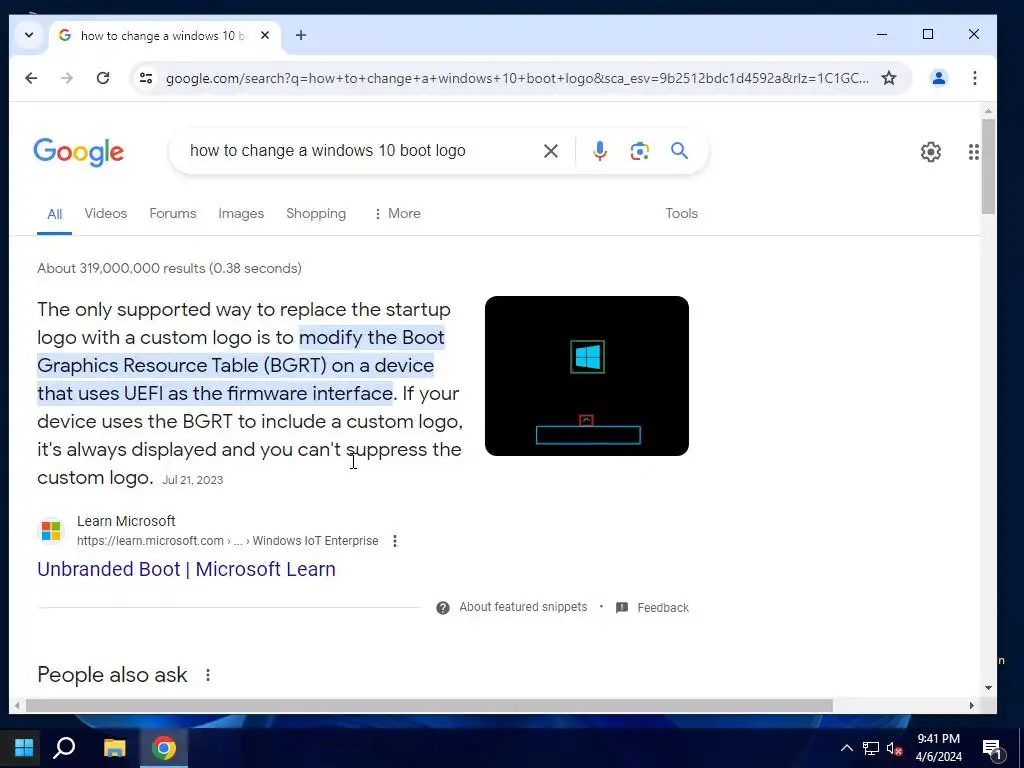Screen dimensions: 1024x768
Task: Close the Google search browser tab
Action: tap(264, 35)
